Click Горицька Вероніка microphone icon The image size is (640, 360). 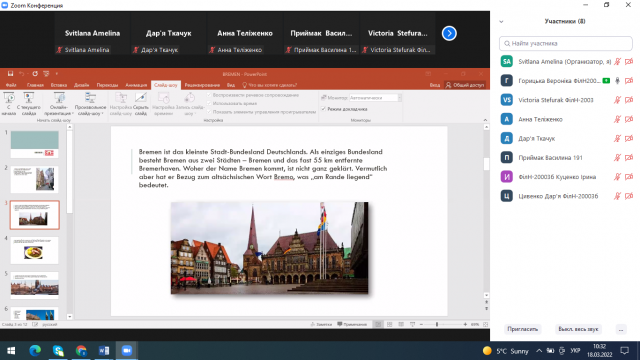618,81
